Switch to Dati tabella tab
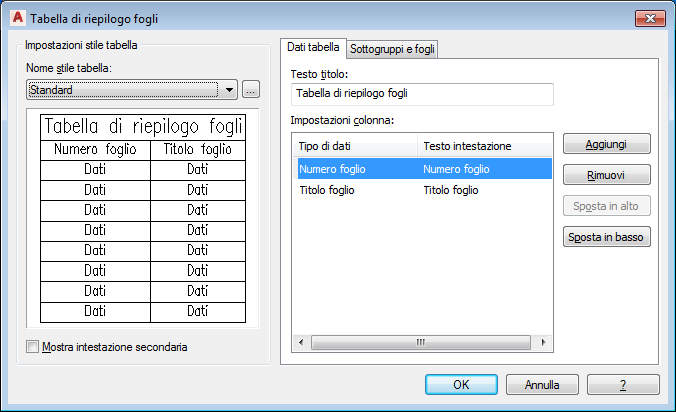Image resolution: width=676 pixels, height=412 pixels. 313,47
